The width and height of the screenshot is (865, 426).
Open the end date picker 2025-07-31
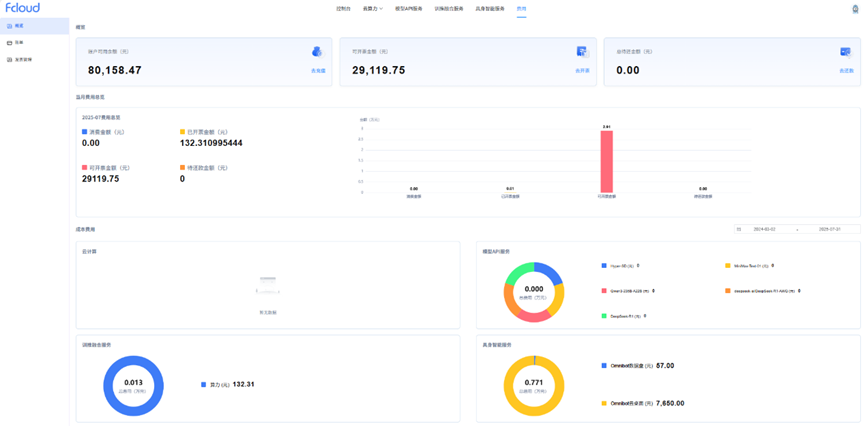pyautogui.click(x=832, y=229)
